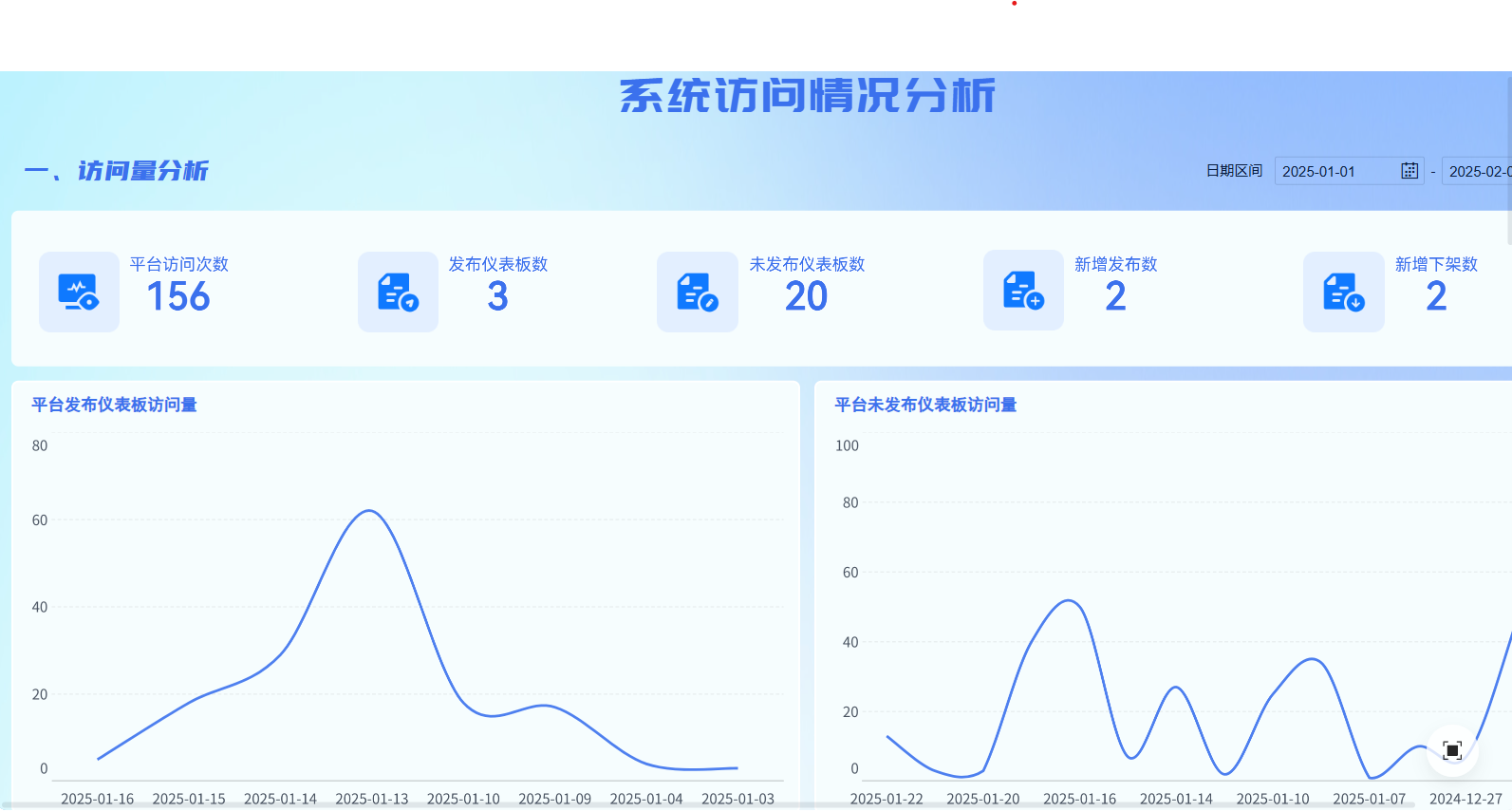Click the fullscreen expand floating button
1512x812 pixels.
point(1452,750)
